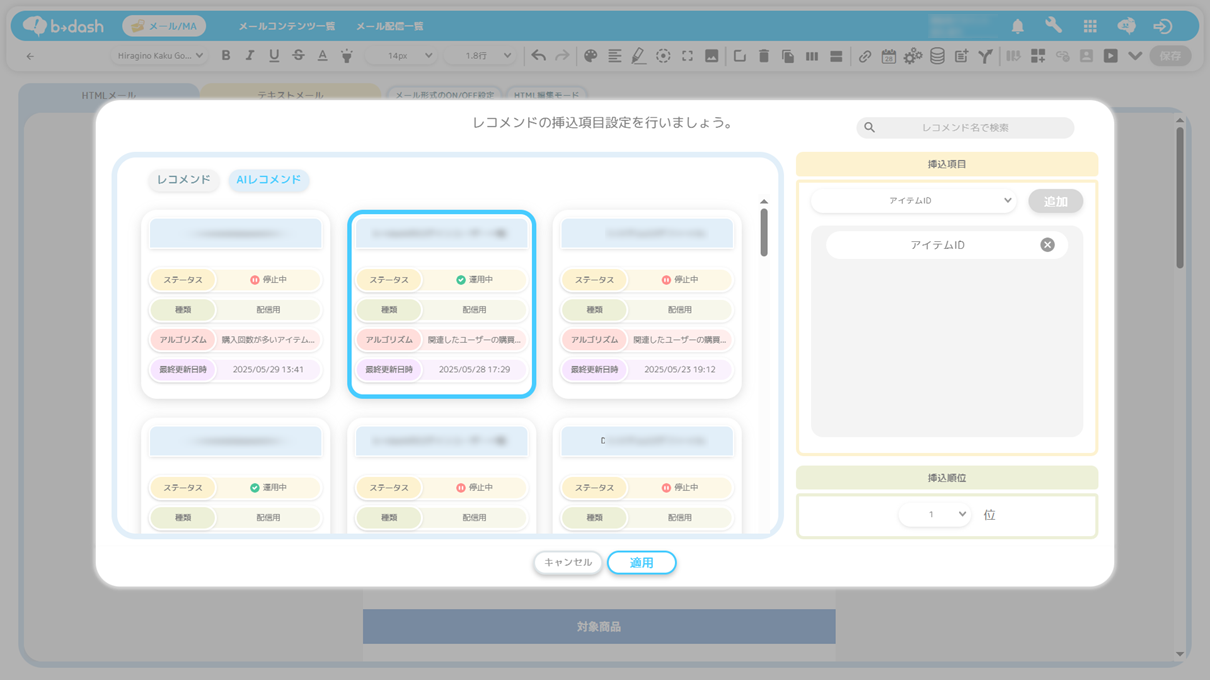Click the trash delete icon in toolbar

pos(763,56)
